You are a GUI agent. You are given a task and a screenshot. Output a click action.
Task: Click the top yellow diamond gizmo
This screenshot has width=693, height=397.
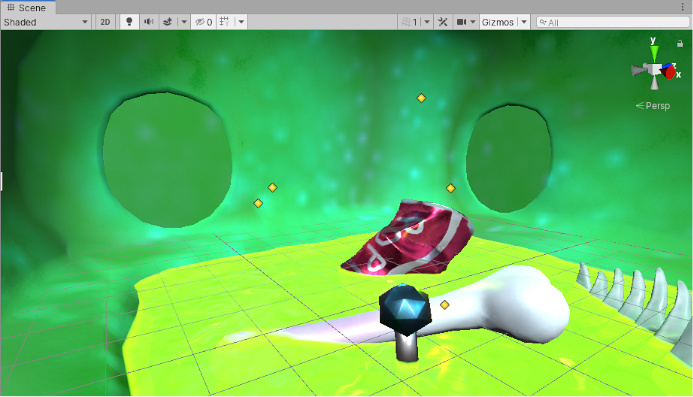point(421,98)
